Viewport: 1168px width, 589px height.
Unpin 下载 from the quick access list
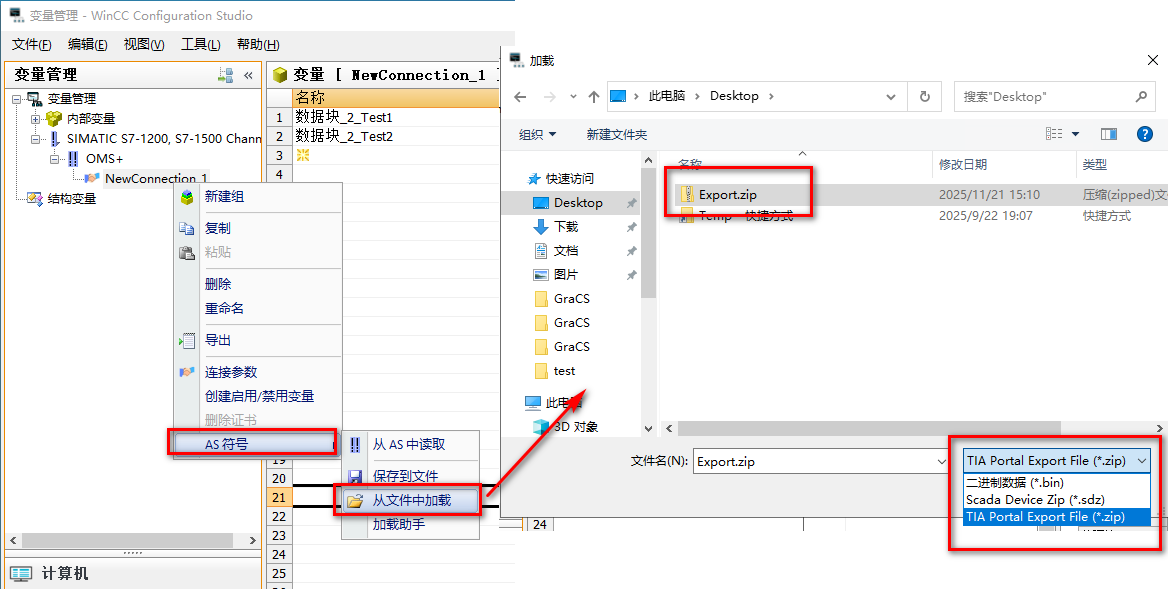tap(629, 229)
